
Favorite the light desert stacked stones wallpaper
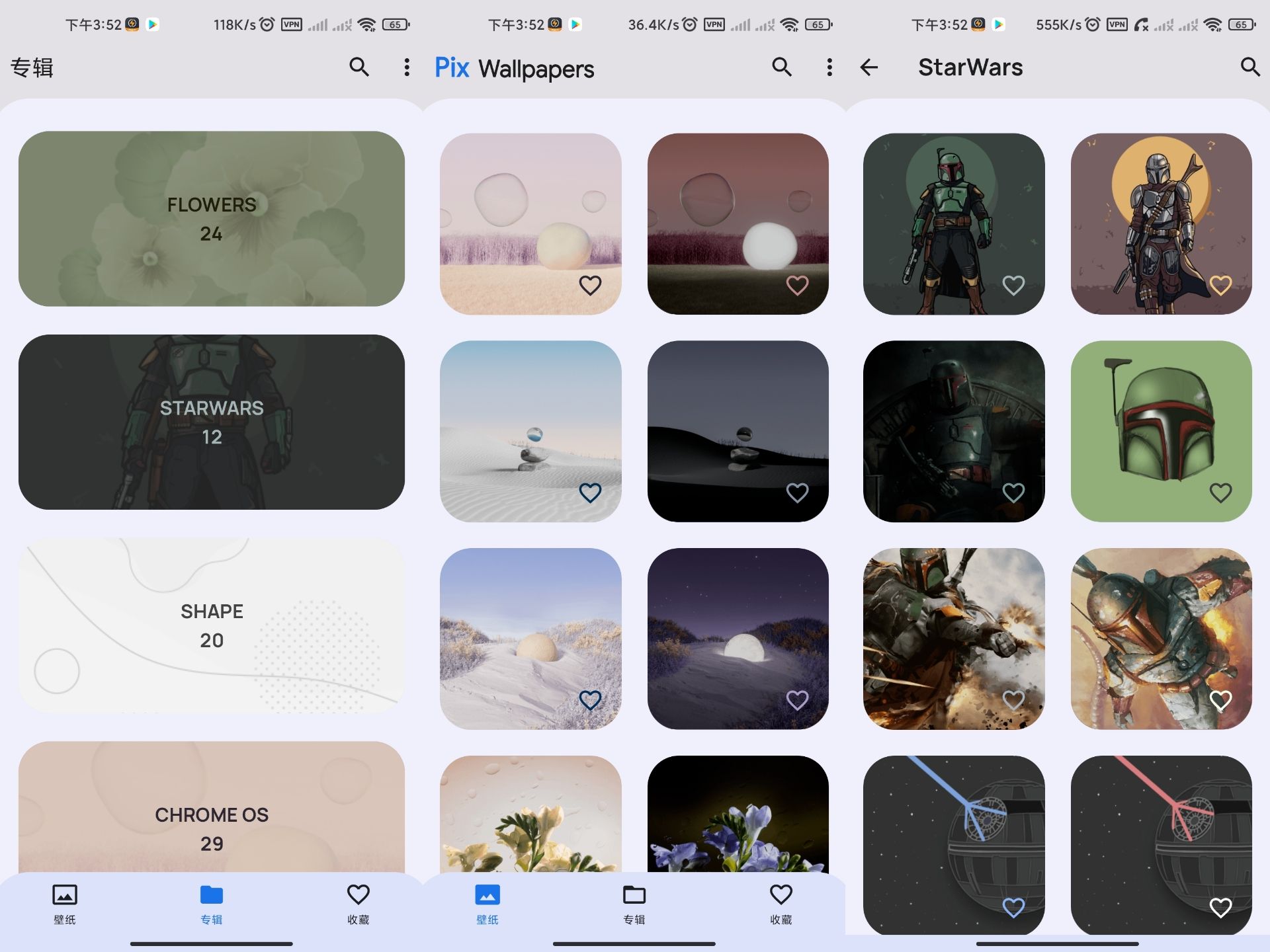pos(590,493)
